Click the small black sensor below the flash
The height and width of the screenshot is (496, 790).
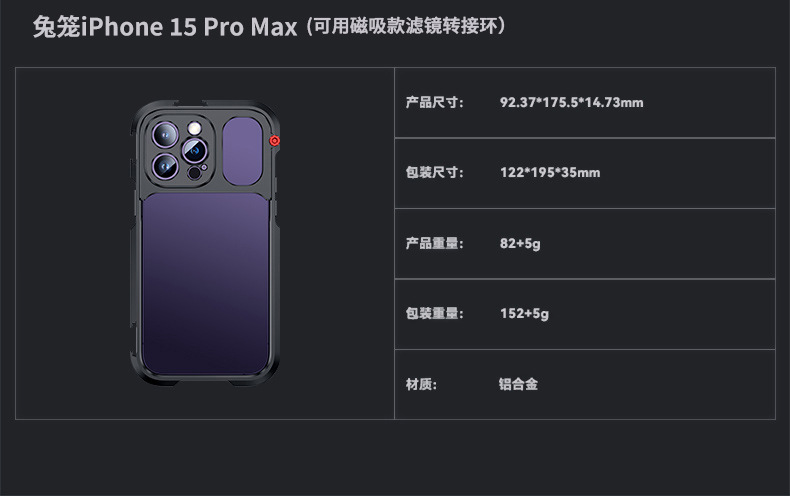[x=194, y=173]
